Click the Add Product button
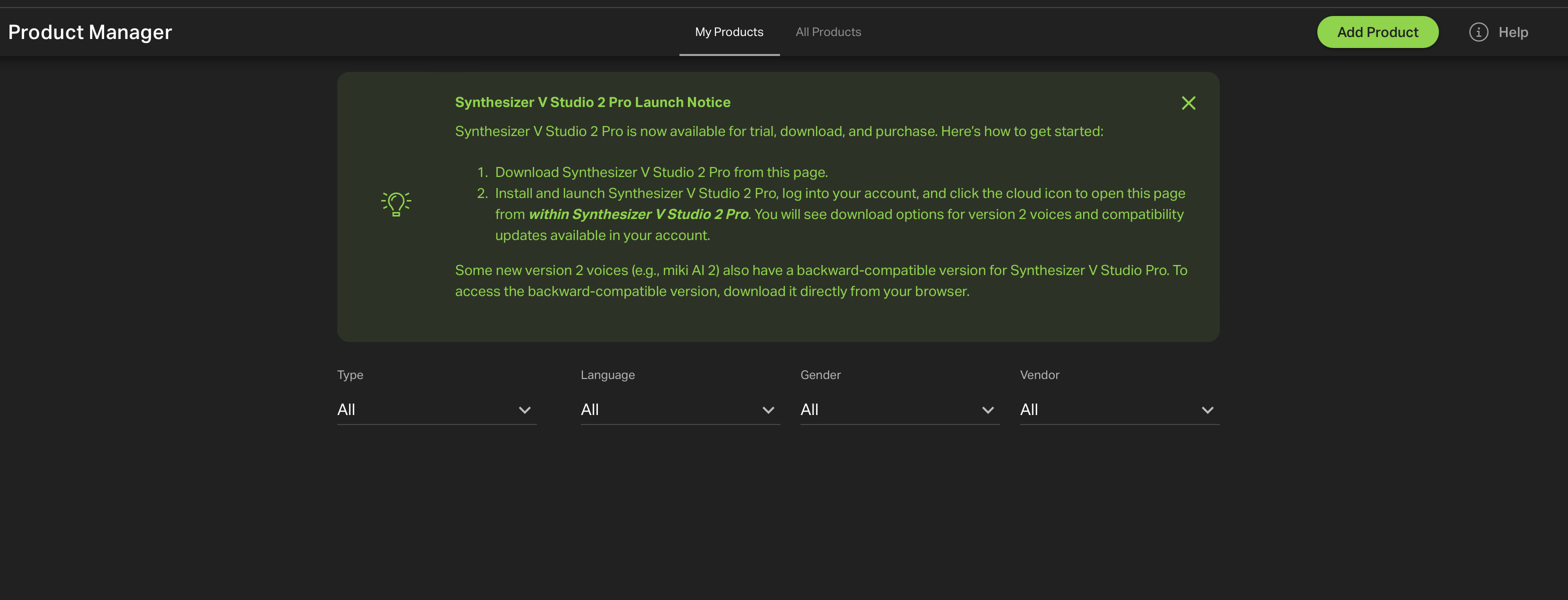This screenshot has width=1568, height=600. pyautogui.click(x=1377, y=32)
